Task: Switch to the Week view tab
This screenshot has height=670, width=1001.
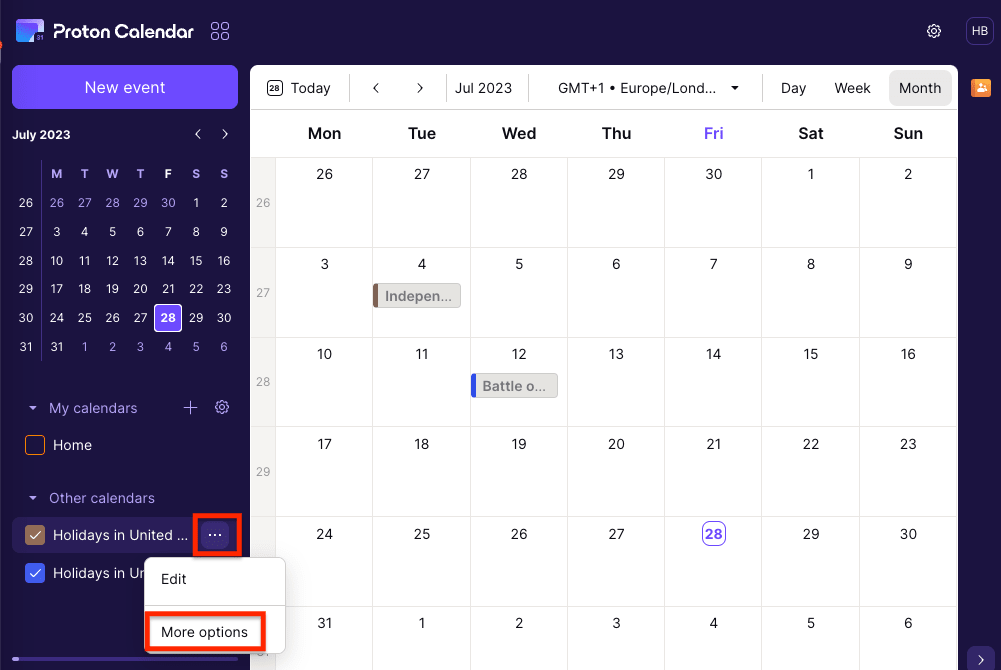Action: tap(852, 88)
